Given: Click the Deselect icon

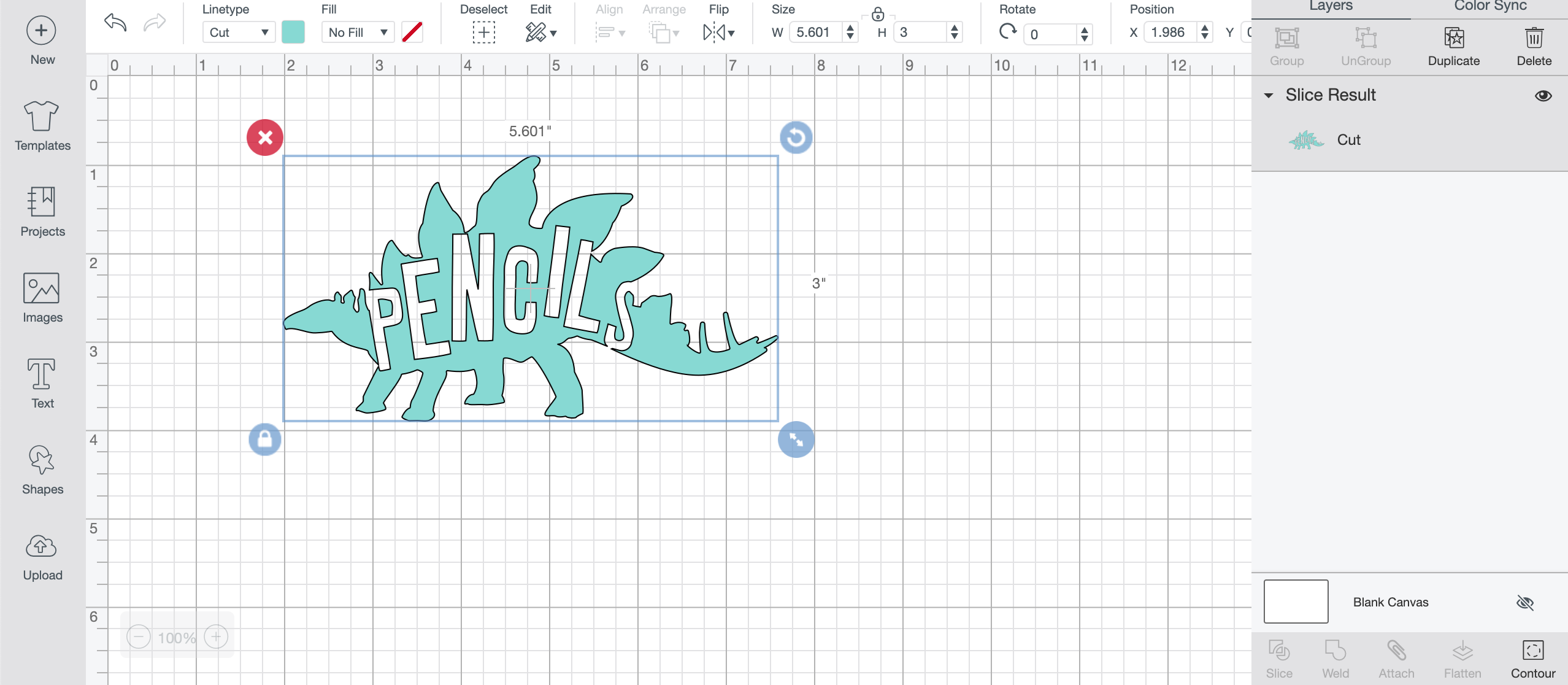Looking at the screenshot, I should (x=483, y=32).
